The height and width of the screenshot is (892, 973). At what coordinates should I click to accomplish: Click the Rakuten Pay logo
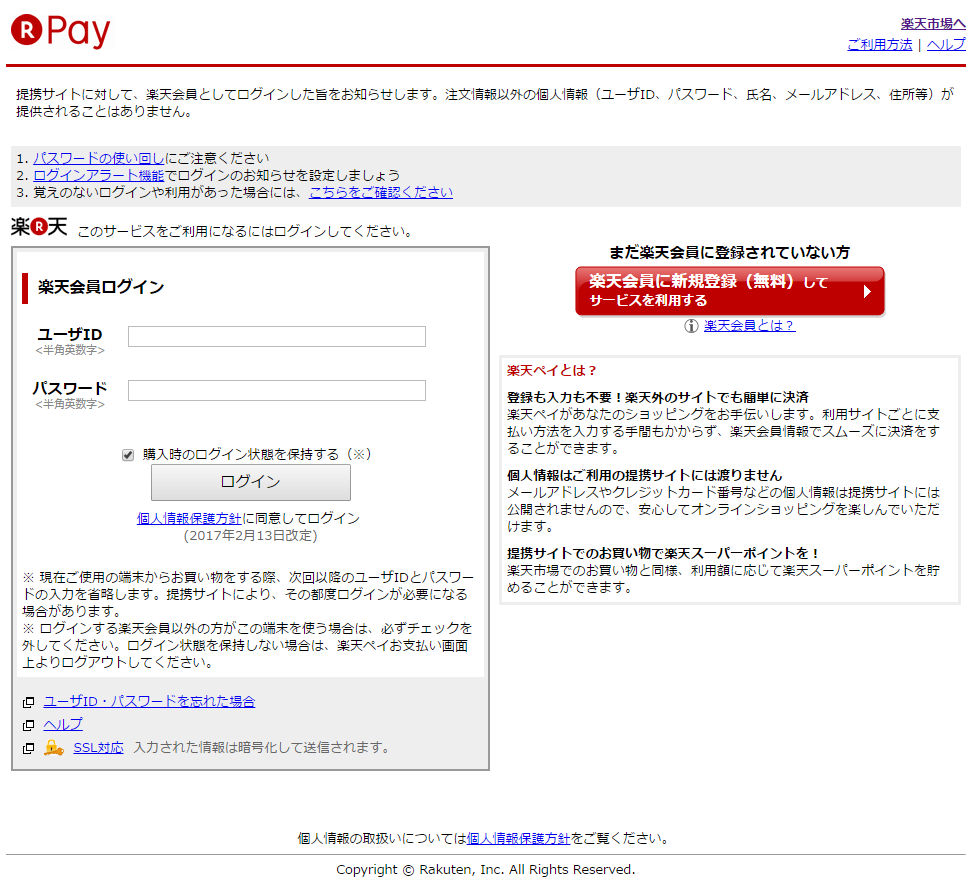tap(61, 32)
